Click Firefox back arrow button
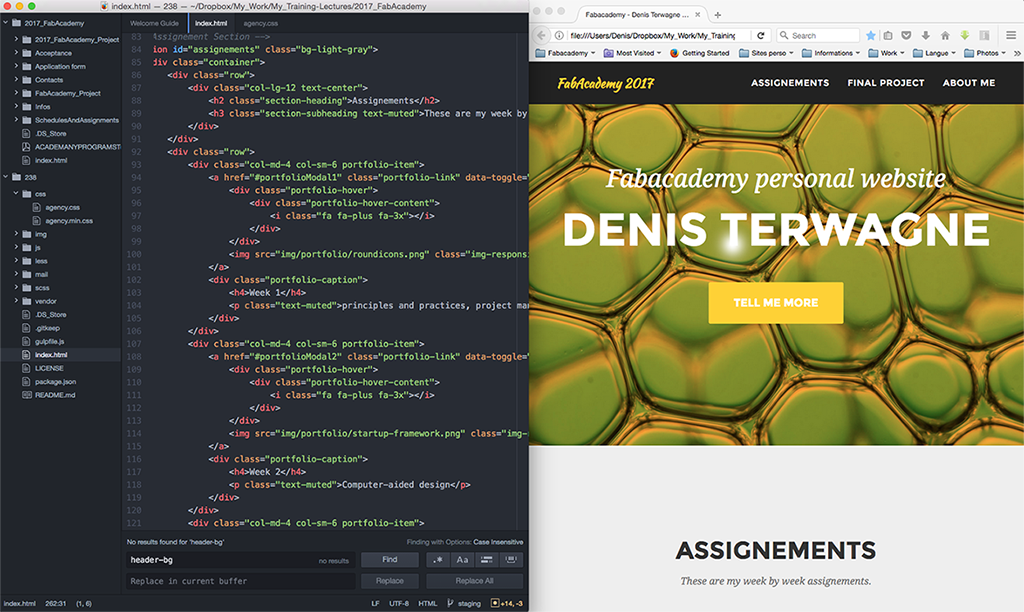1024x612 pixels. pyautogui.click(x=541, y=35)
